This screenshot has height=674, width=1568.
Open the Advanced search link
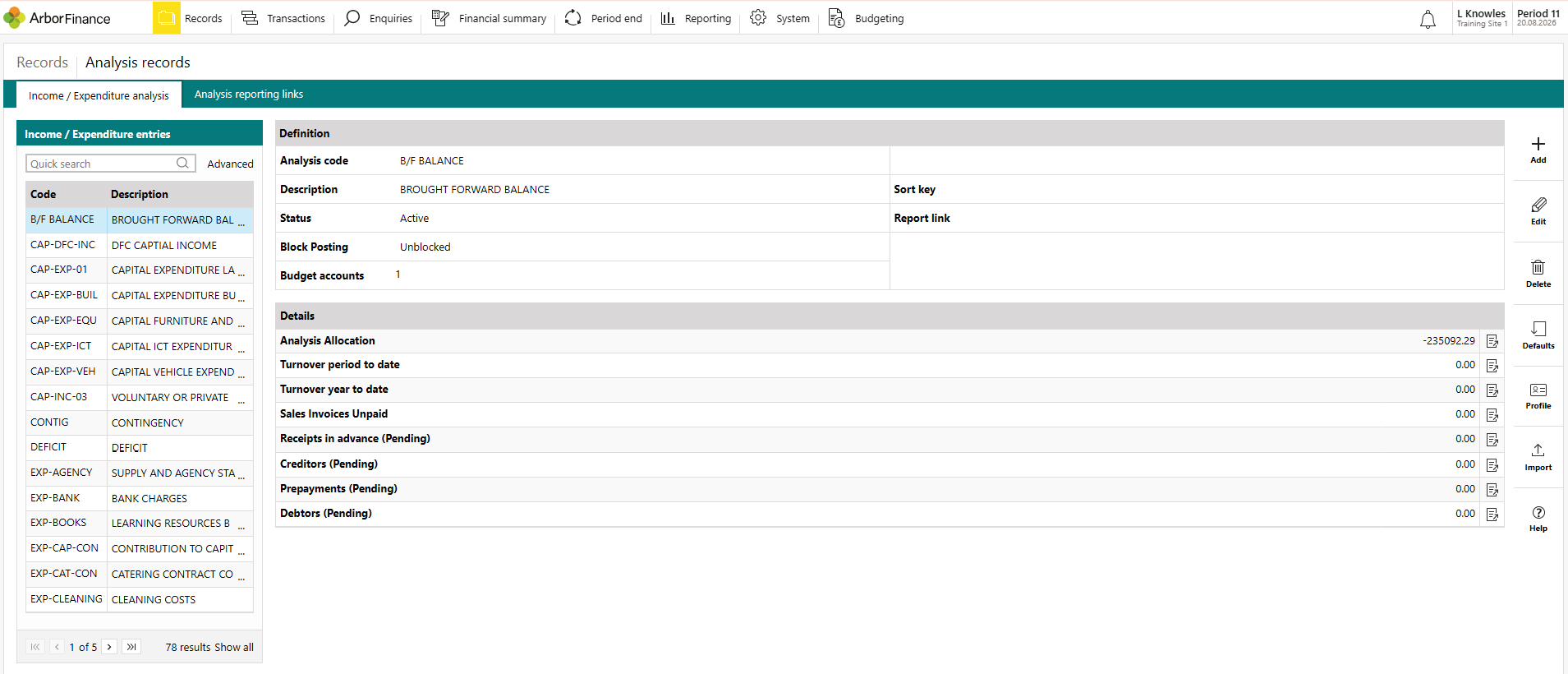[230, 164]
